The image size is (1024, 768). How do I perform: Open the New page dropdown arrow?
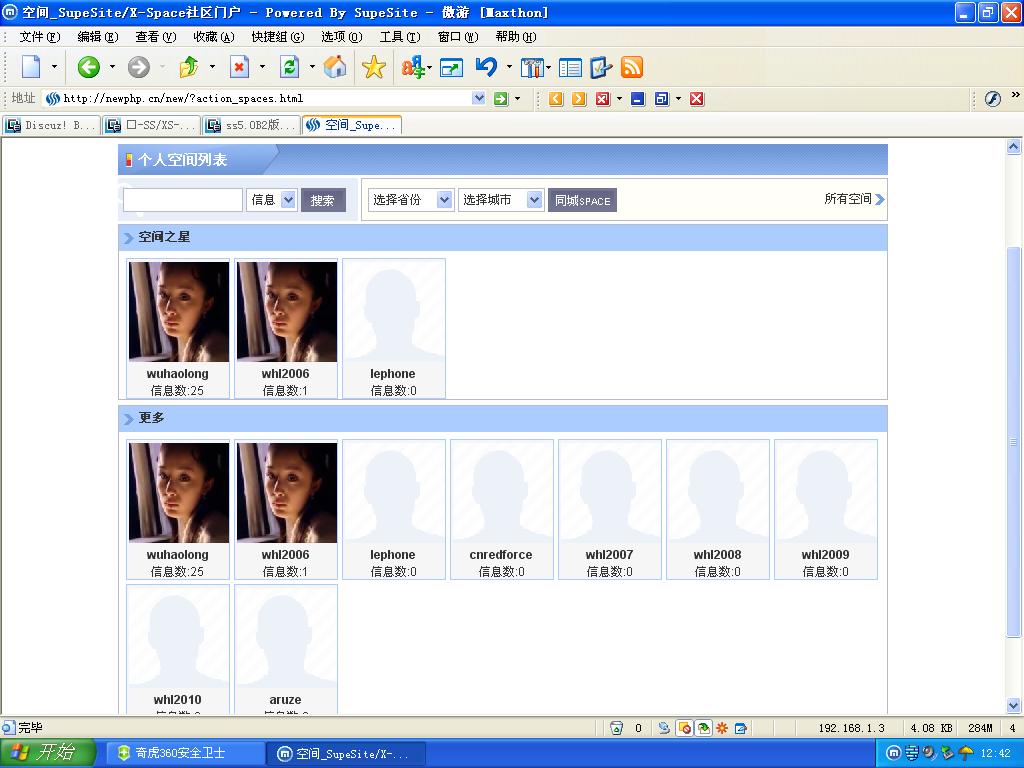click(54, 67)
